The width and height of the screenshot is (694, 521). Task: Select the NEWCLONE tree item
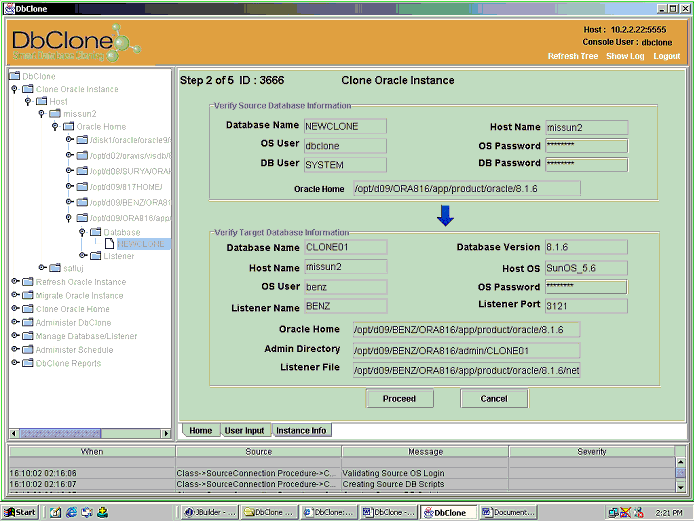(x=142, y=243)
